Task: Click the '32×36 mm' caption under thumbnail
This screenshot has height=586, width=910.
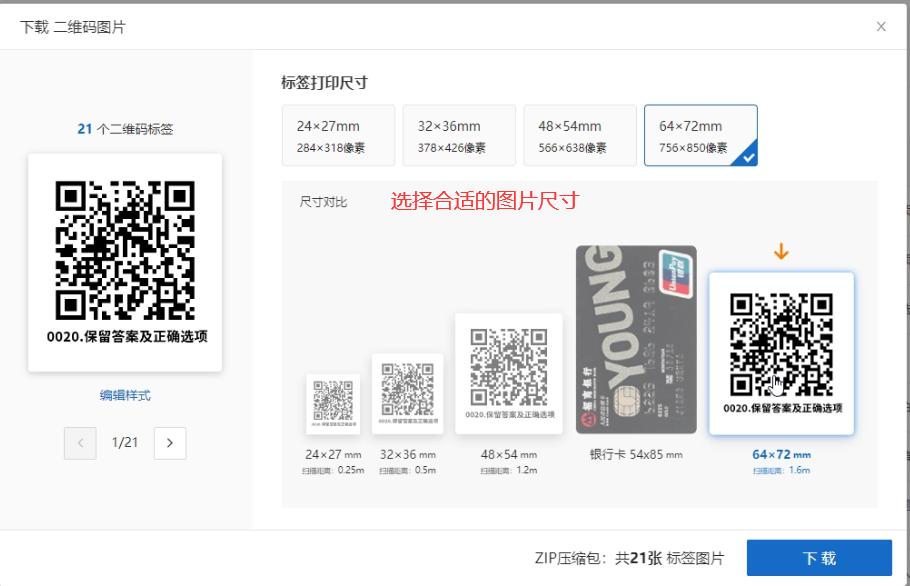Action: tap(407, 454)
